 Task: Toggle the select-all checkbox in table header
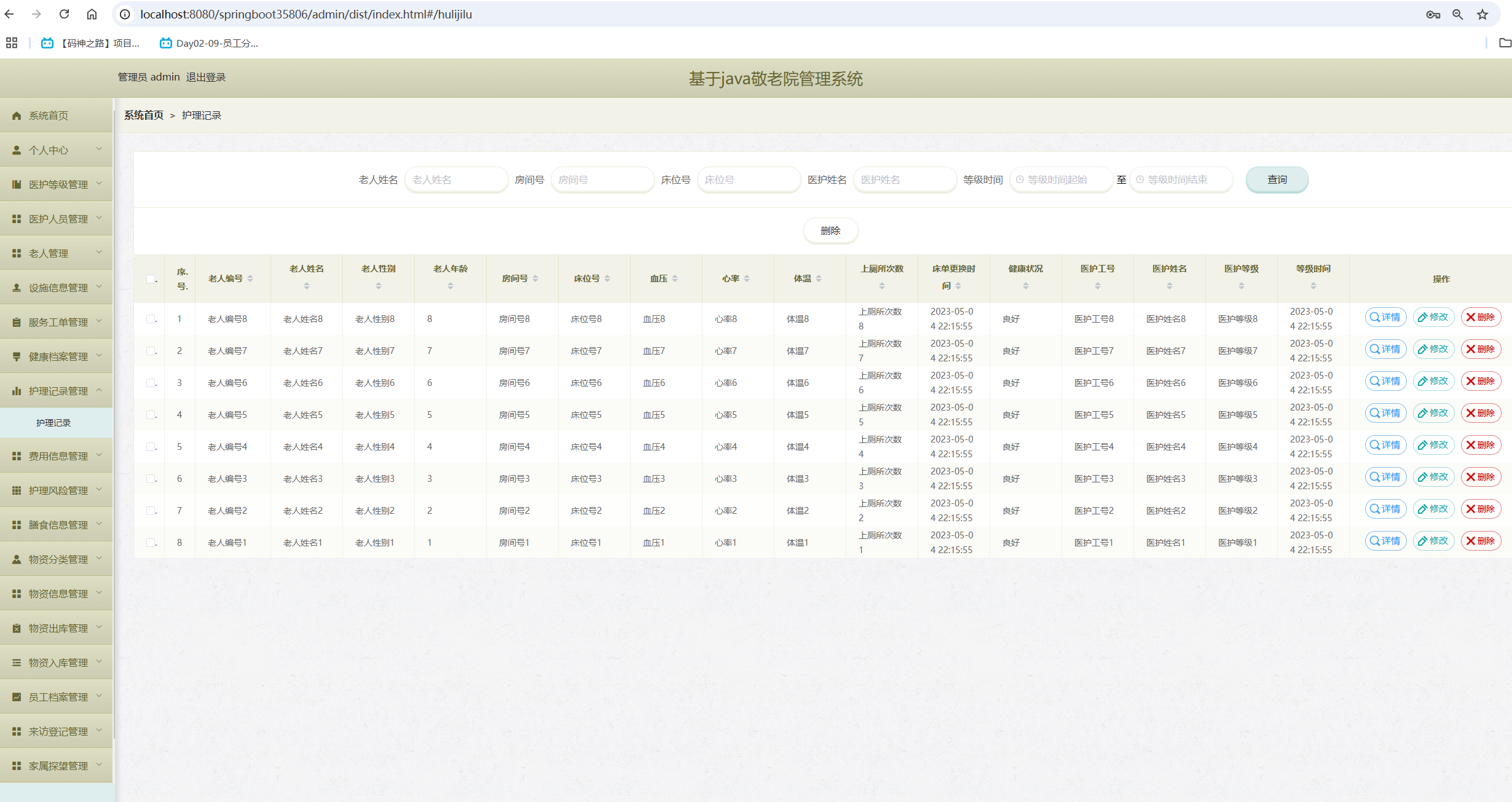[x=151, y=279]
